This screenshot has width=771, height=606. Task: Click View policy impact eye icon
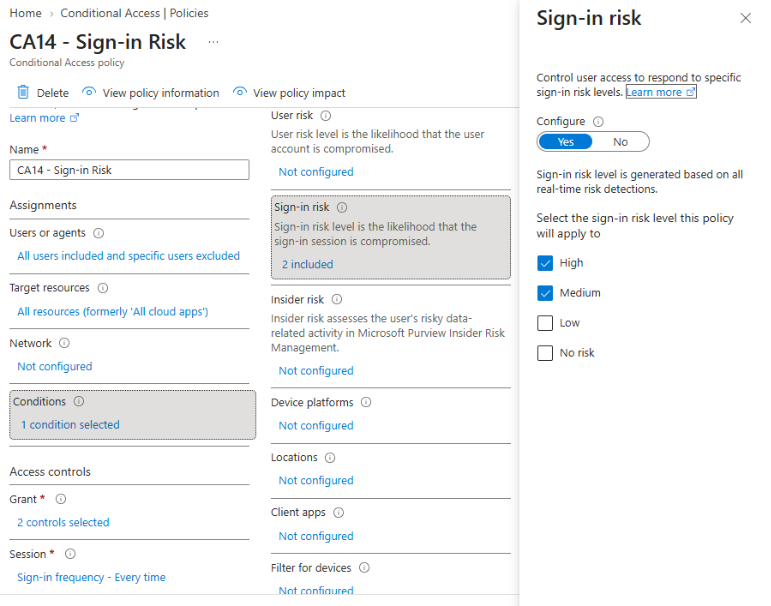pyautogui.click(x=239, y=92)
